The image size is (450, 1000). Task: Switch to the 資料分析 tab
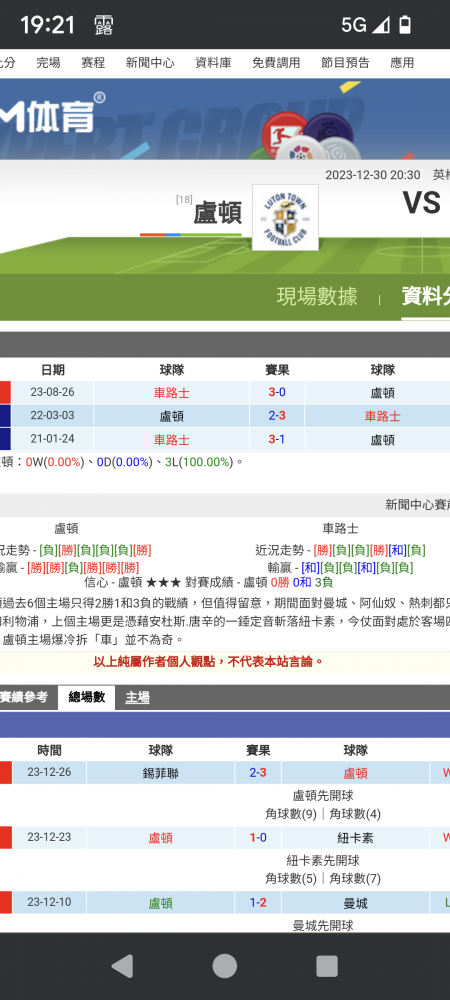[425, 297]
